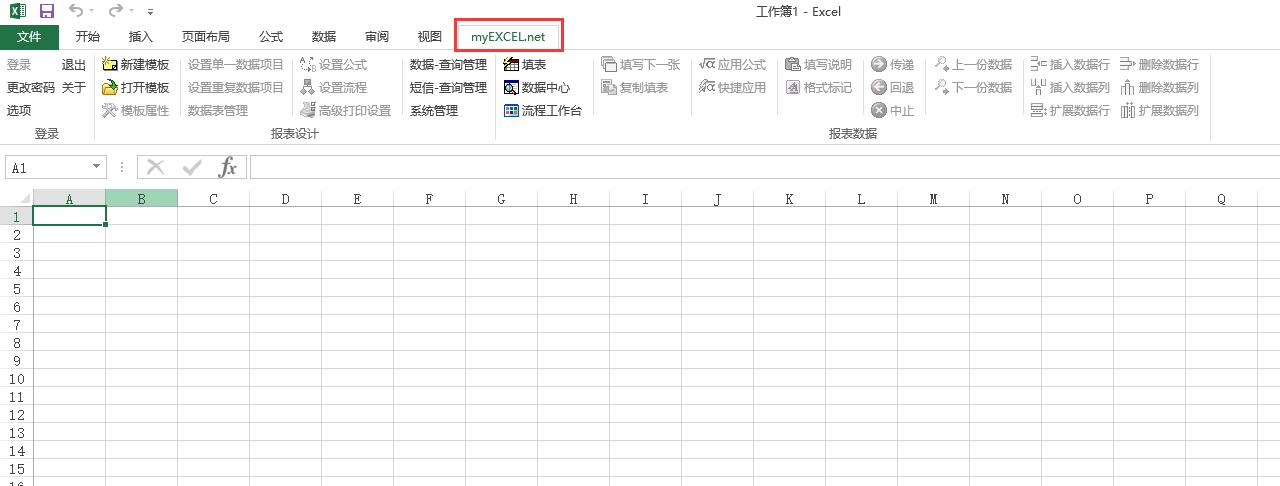Launch 填表 from the ribbon
The height and width of the screenshot is (486, 1280).
pos(525,65)
